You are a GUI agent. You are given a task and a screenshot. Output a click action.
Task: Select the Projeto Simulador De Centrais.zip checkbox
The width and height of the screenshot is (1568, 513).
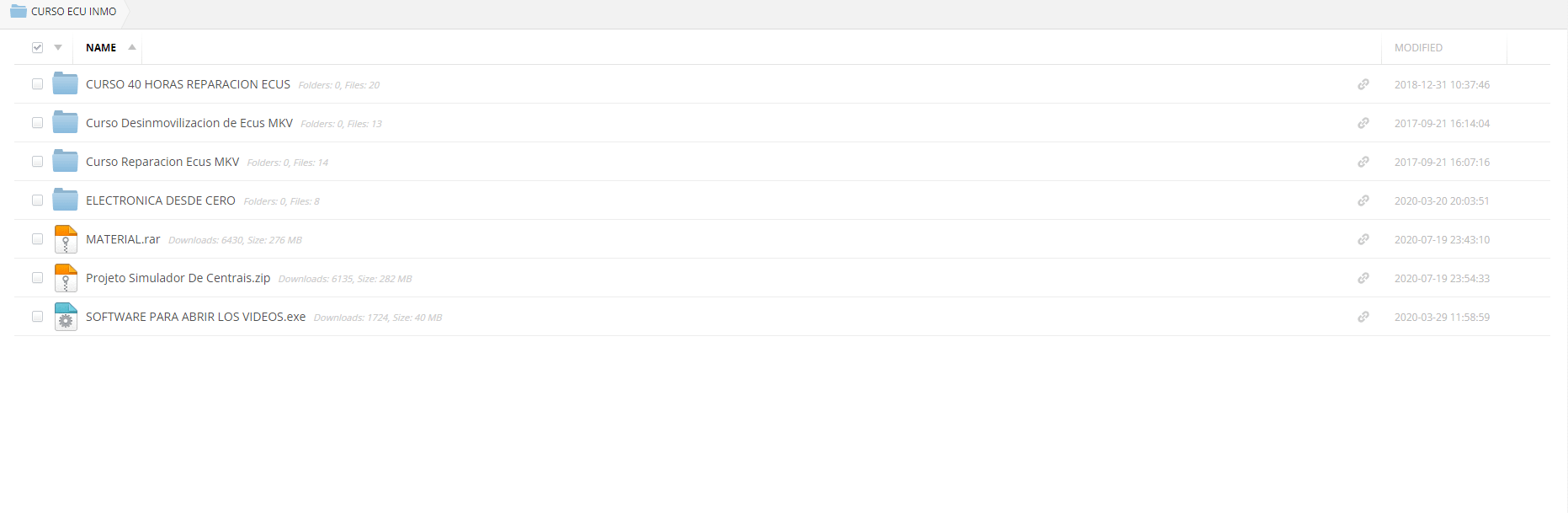[x=37, y=278]
